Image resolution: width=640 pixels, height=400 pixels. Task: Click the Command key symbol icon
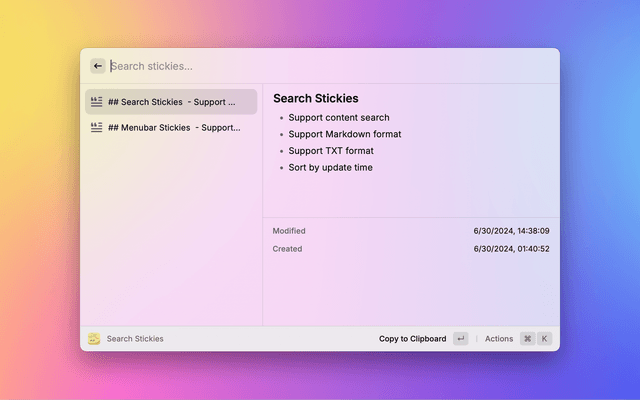(527, 339)
